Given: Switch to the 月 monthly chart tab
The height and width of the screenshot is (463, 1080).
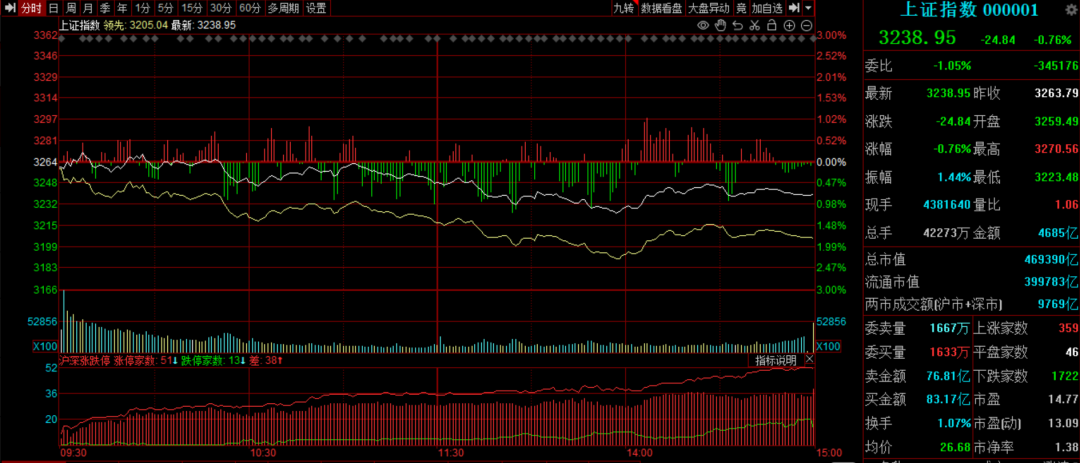Looking at the screenshot, I should (x=87, y=8).
